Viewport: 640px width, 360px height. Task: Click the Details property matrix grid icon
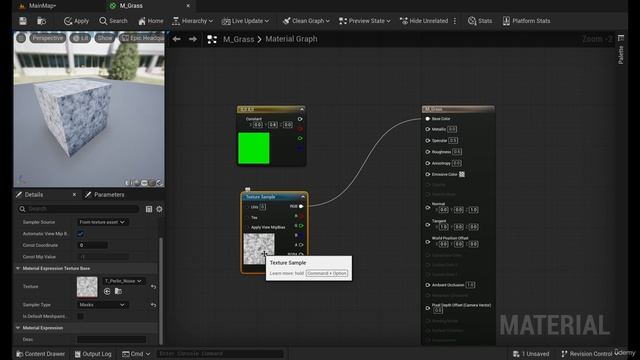[x=149, y=209]
